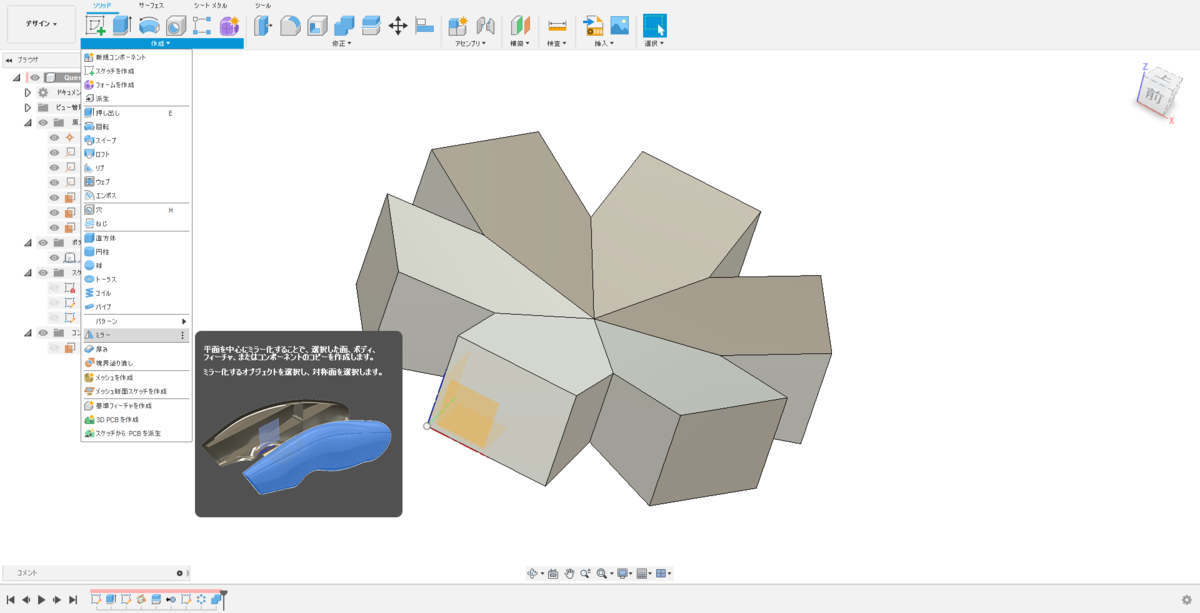Click the Offset Plane construct icon
Screen dimensions: 1200x613
click(520, 26)
